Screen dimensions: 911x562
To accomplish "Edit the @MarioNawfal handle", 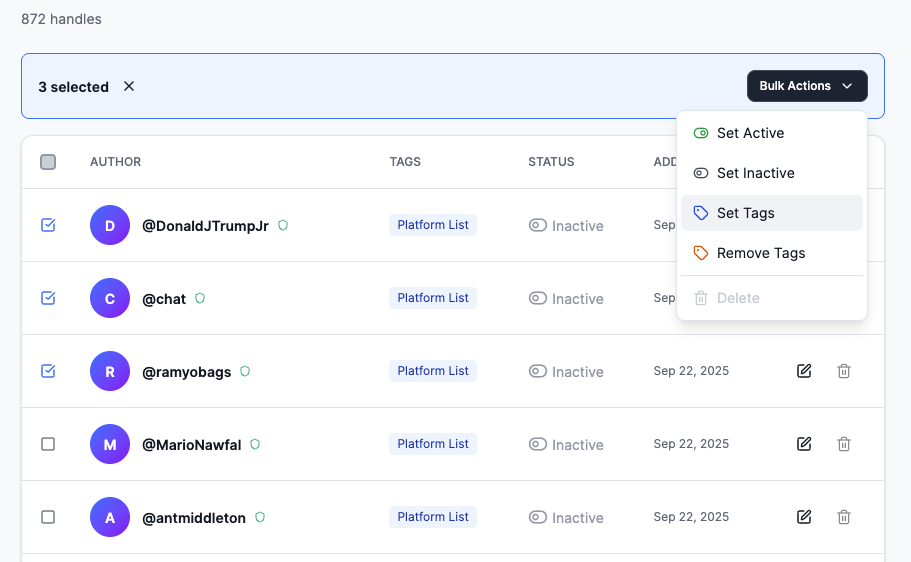I will pyautogui.click(x=804, y=444).
